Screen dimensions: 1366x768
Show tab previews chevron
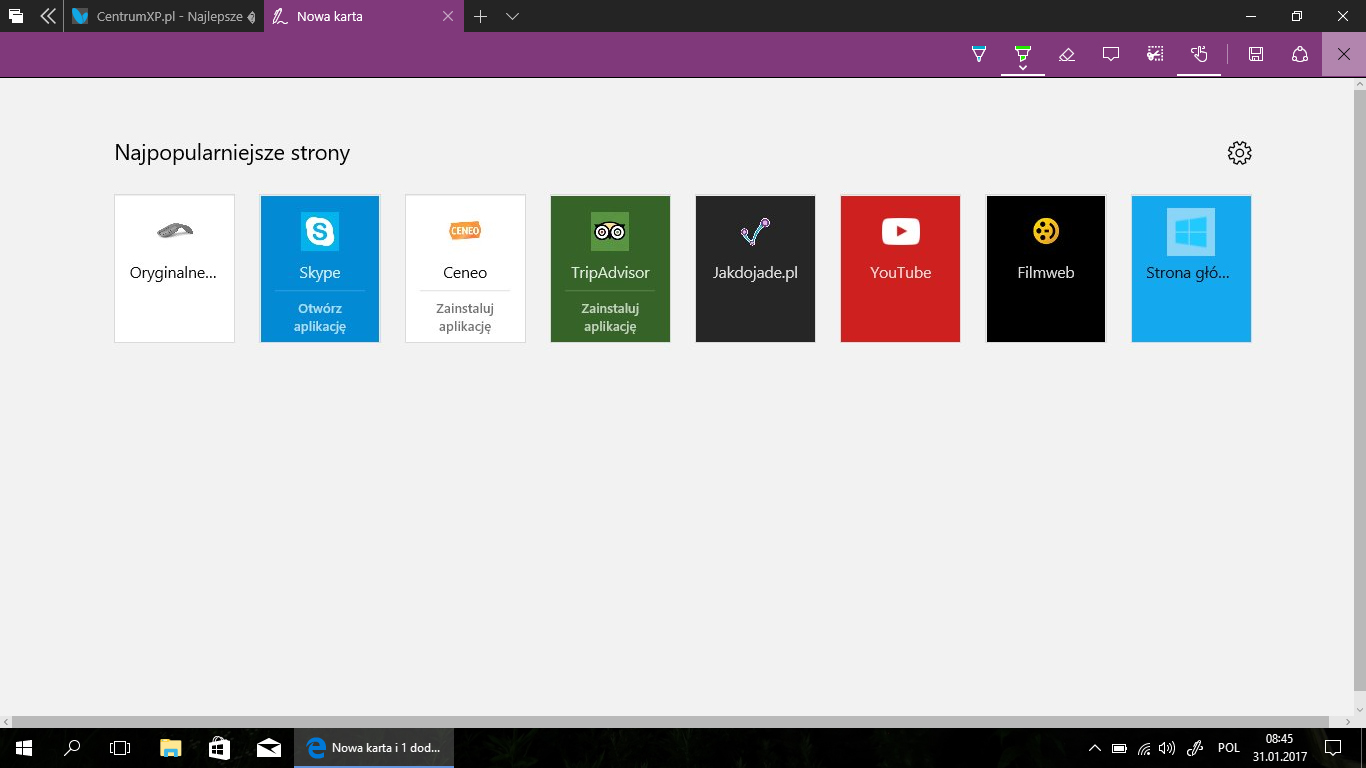(x=512, y=17)
